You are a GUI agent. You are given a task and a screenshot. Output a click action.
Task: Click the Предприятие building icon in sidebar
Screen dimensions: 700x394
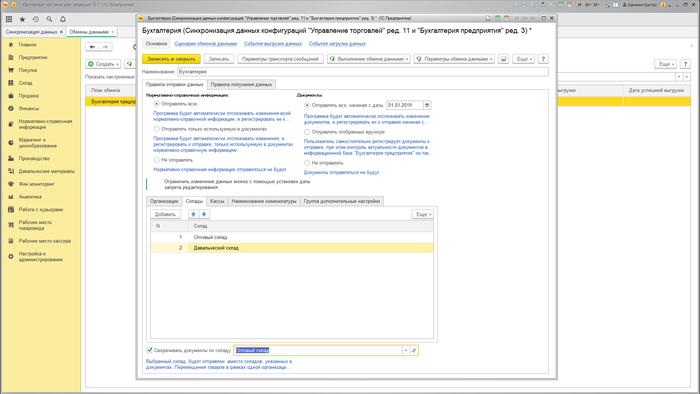point(11,58)
